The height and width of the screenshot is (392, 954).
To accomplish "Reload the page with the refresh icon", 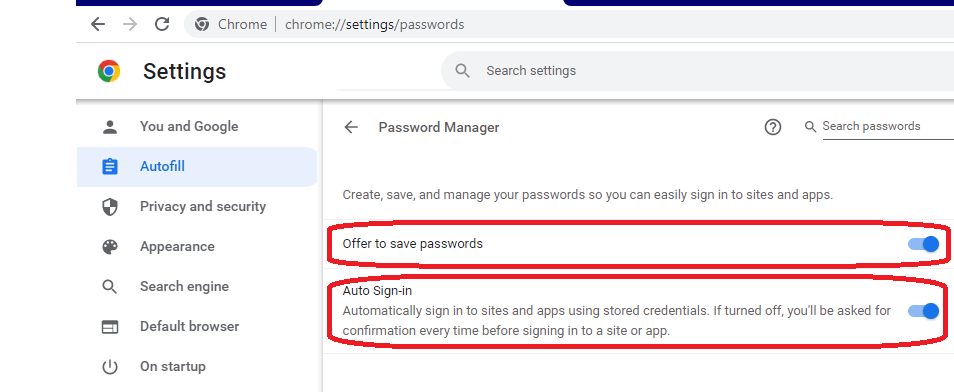I will tap(162, 24).
